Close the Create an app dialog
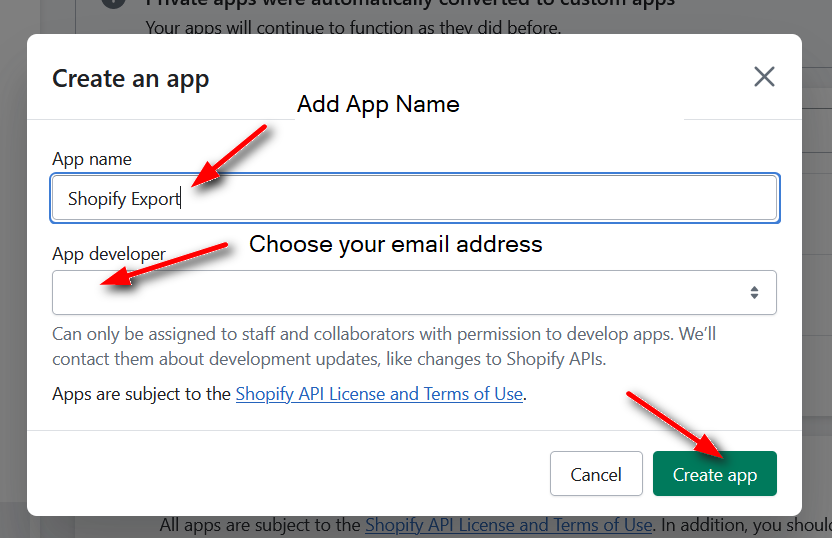Screen dimensions: 832x538 pyautogui.click(x=764, y=77)
